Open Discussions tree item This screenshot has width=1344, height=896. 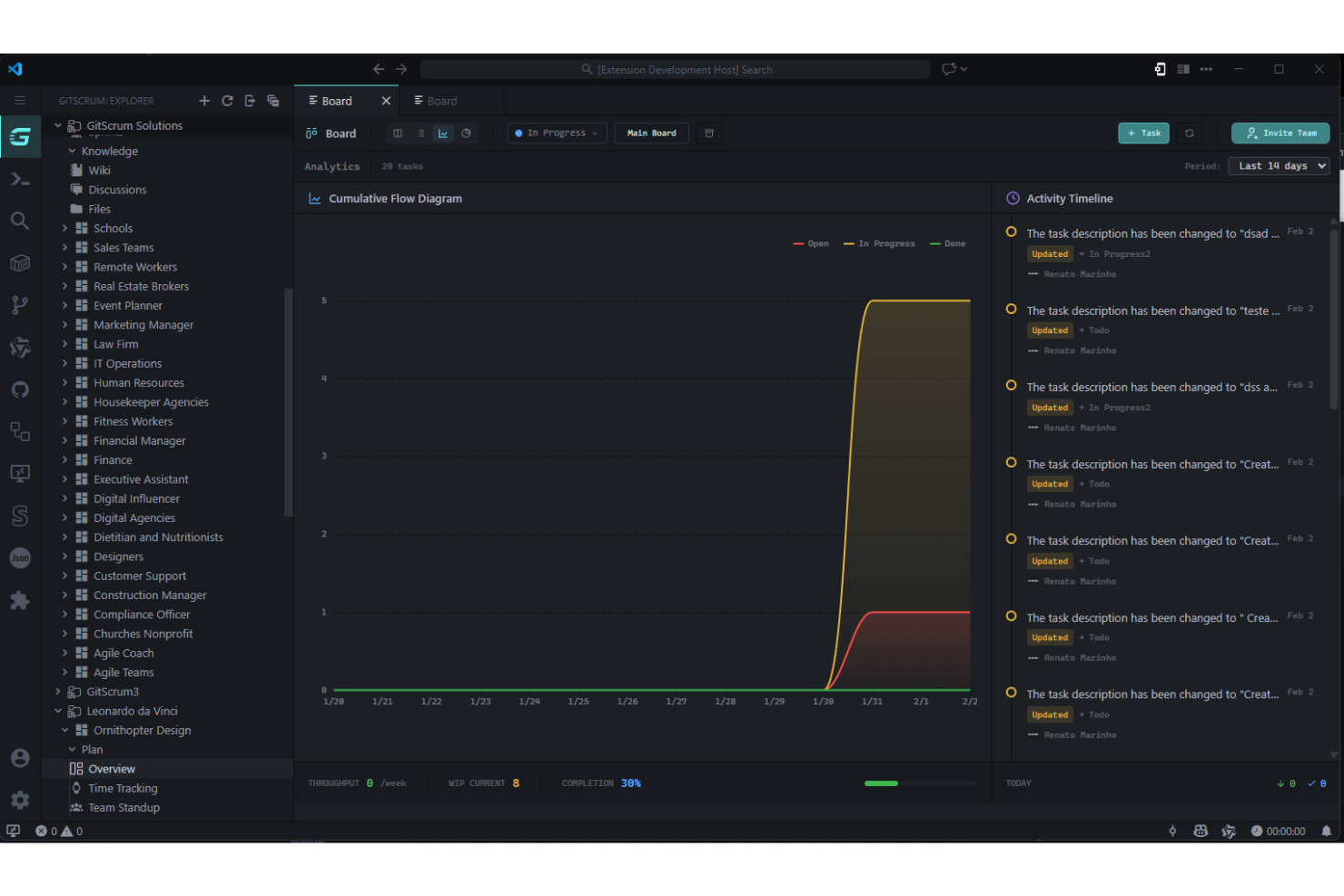(117, 190)
